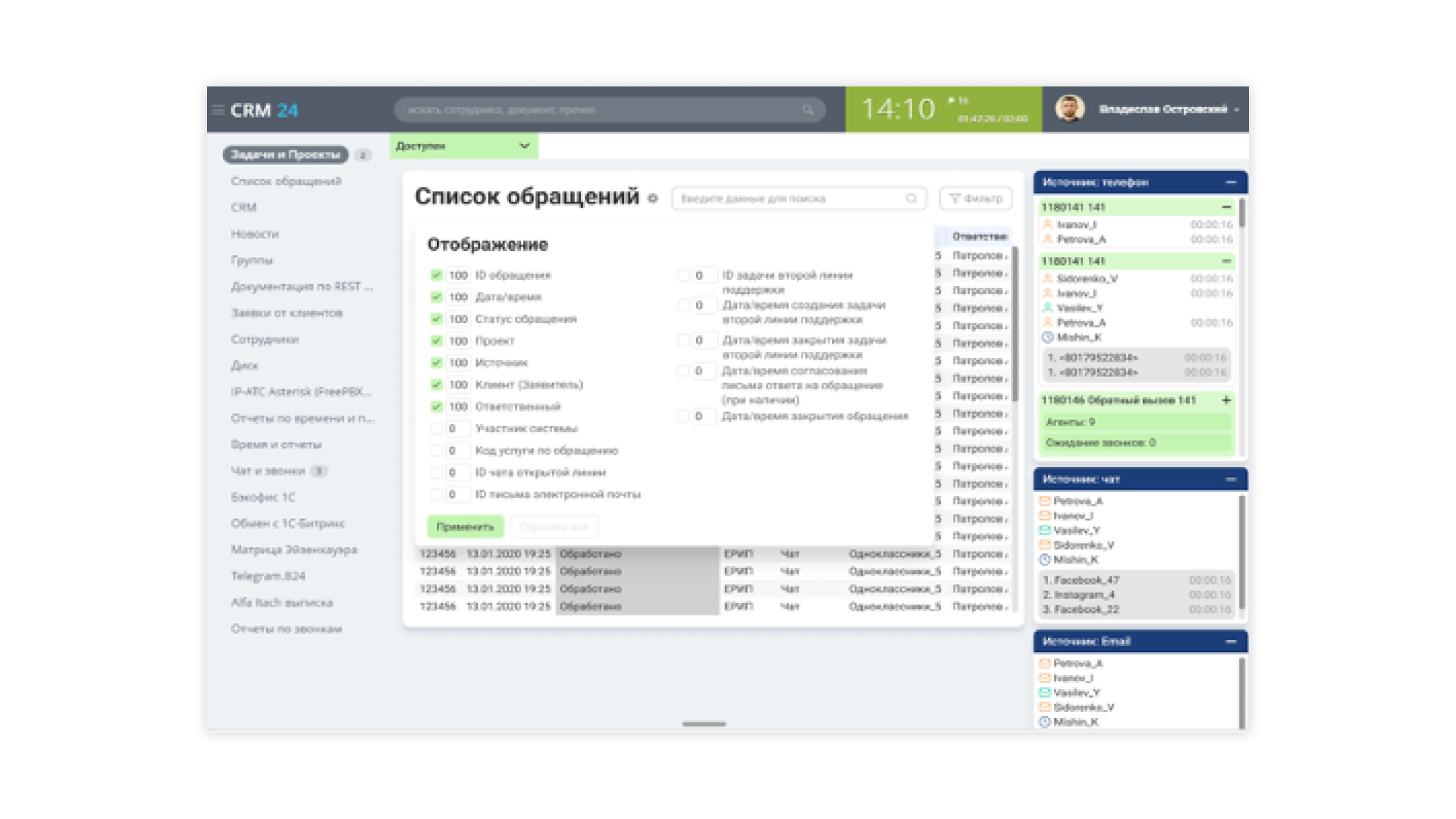Collapse the Источник: телефон panel
Viewport: 1456px width, 819px height.
coord(1230,182)
